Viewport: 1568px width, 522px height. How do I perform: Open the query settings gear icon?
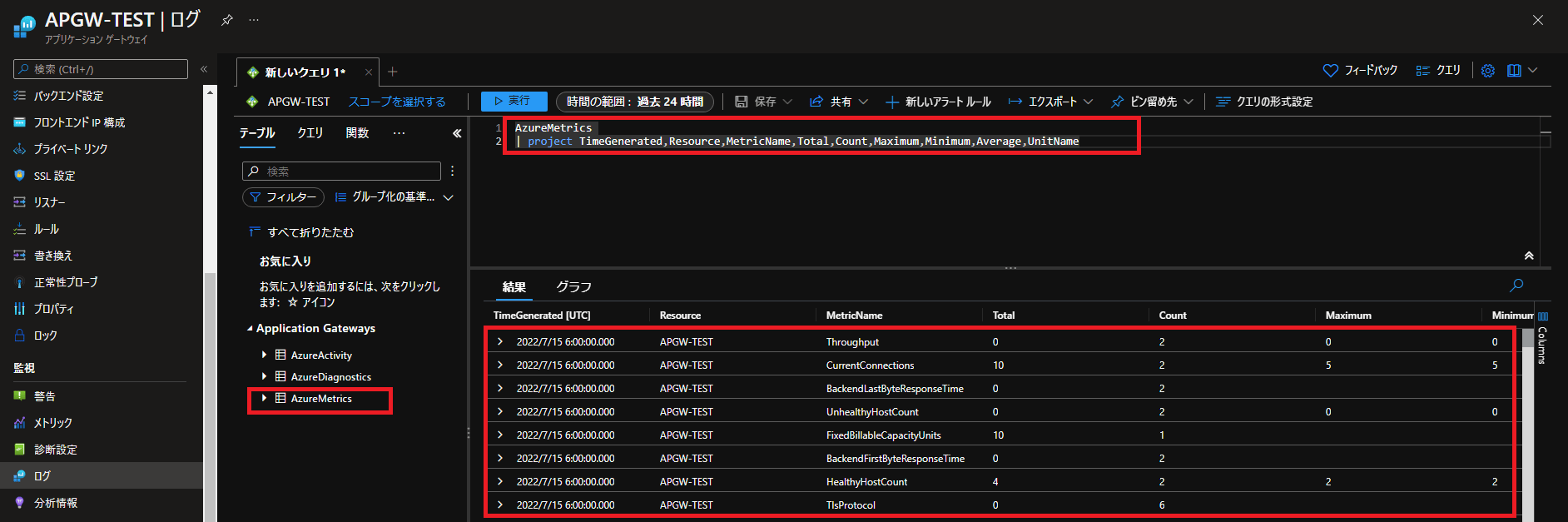coord(1488,71)
